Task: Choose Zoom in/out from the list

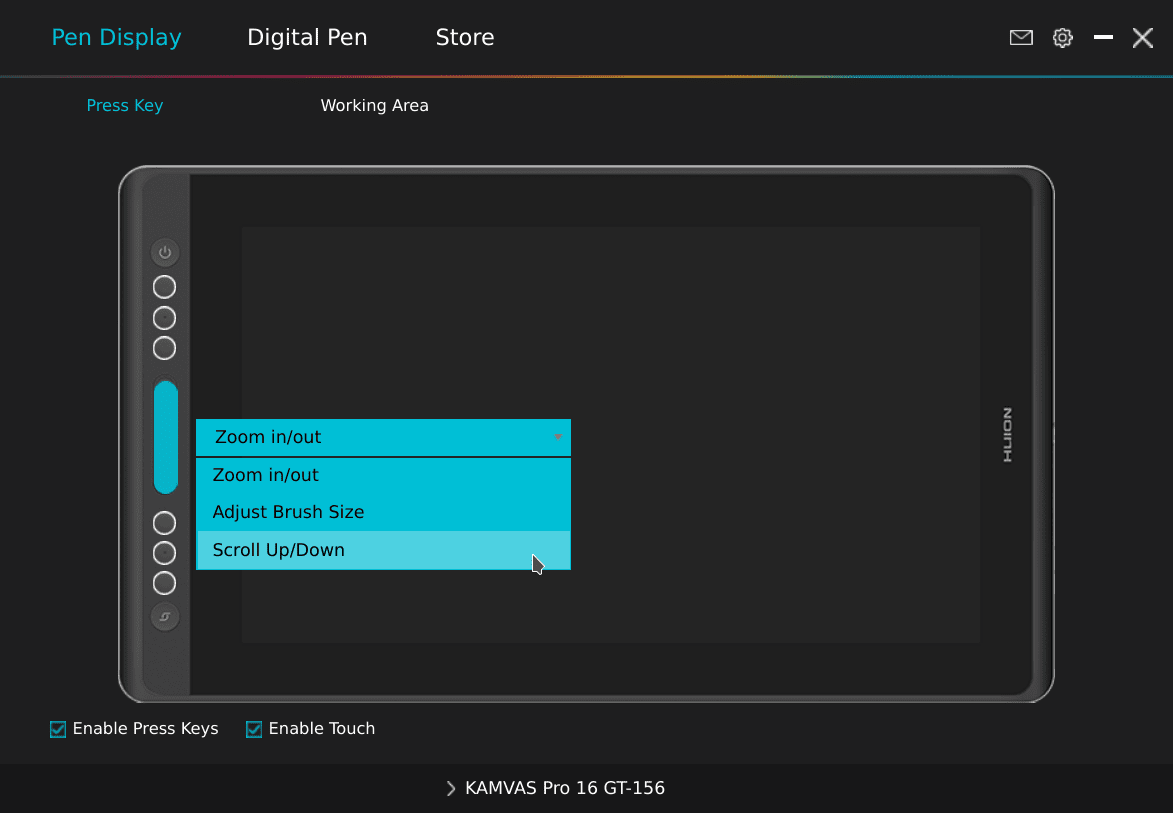Action: [x=383, y=475]
